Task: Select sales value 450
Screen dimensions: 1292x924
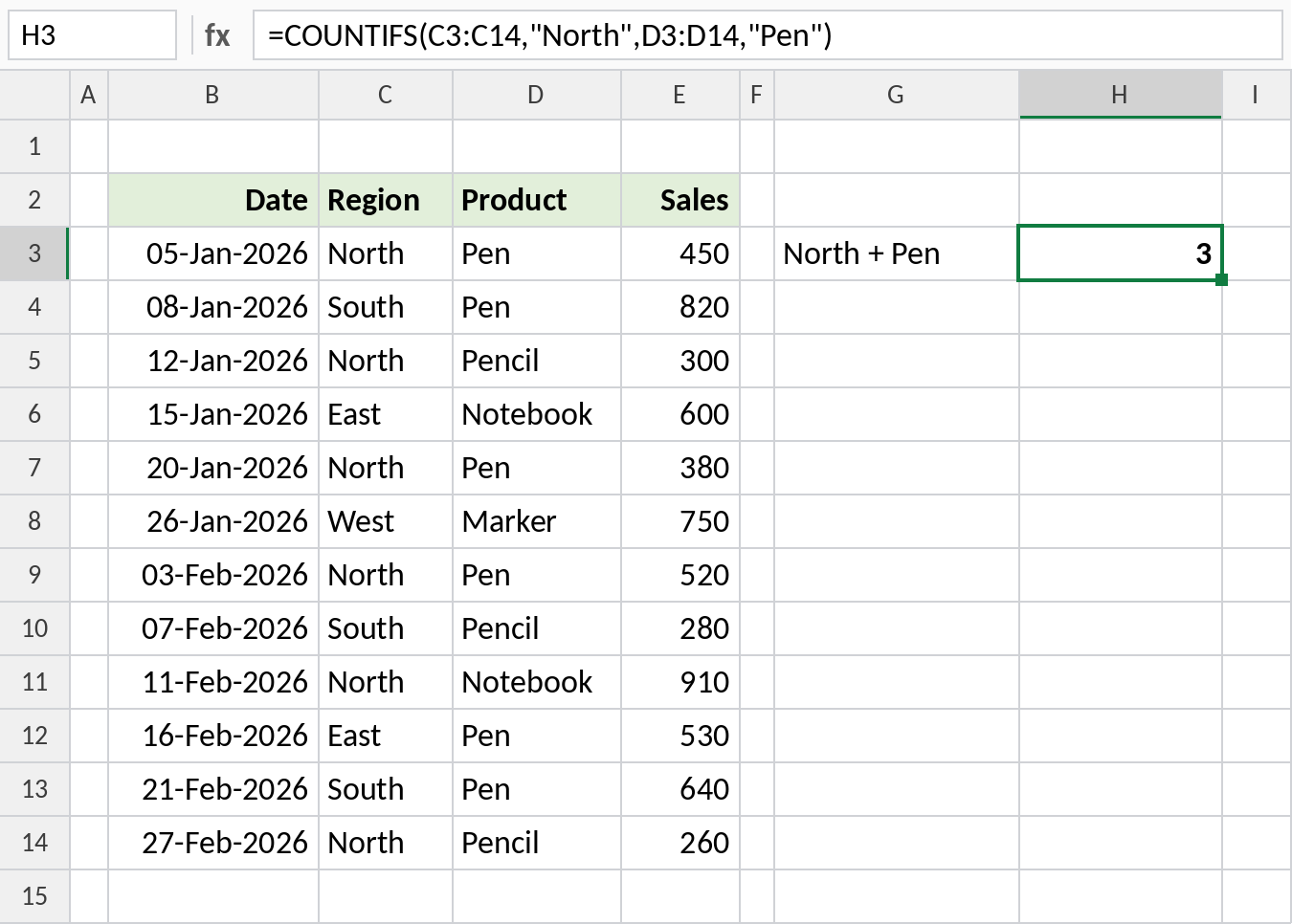Action: pos(680,253)
